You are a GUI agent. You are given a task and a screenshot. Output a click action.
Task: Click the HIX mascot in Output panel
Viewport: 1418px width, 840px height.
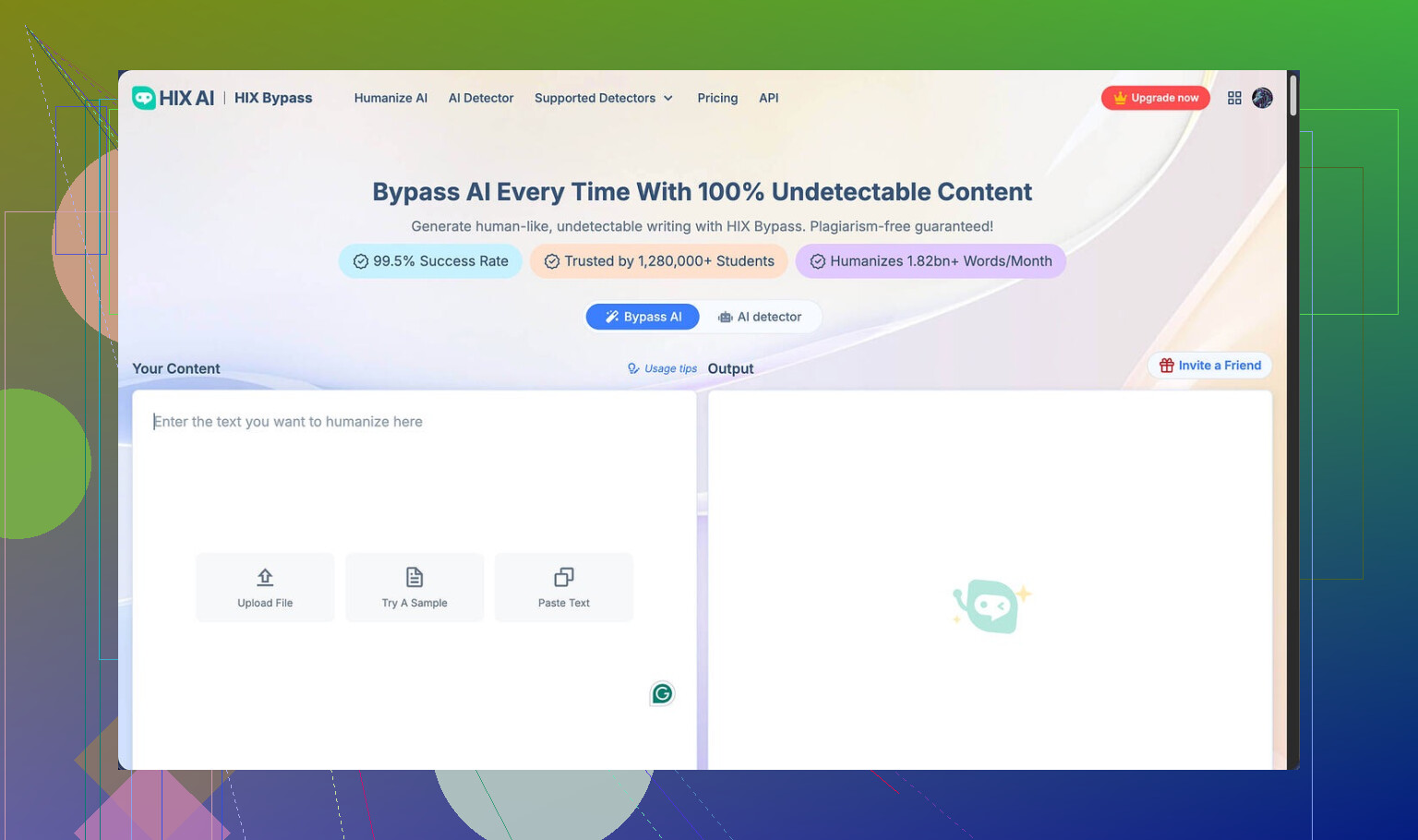pyautogui.click(x=991, y=606)
